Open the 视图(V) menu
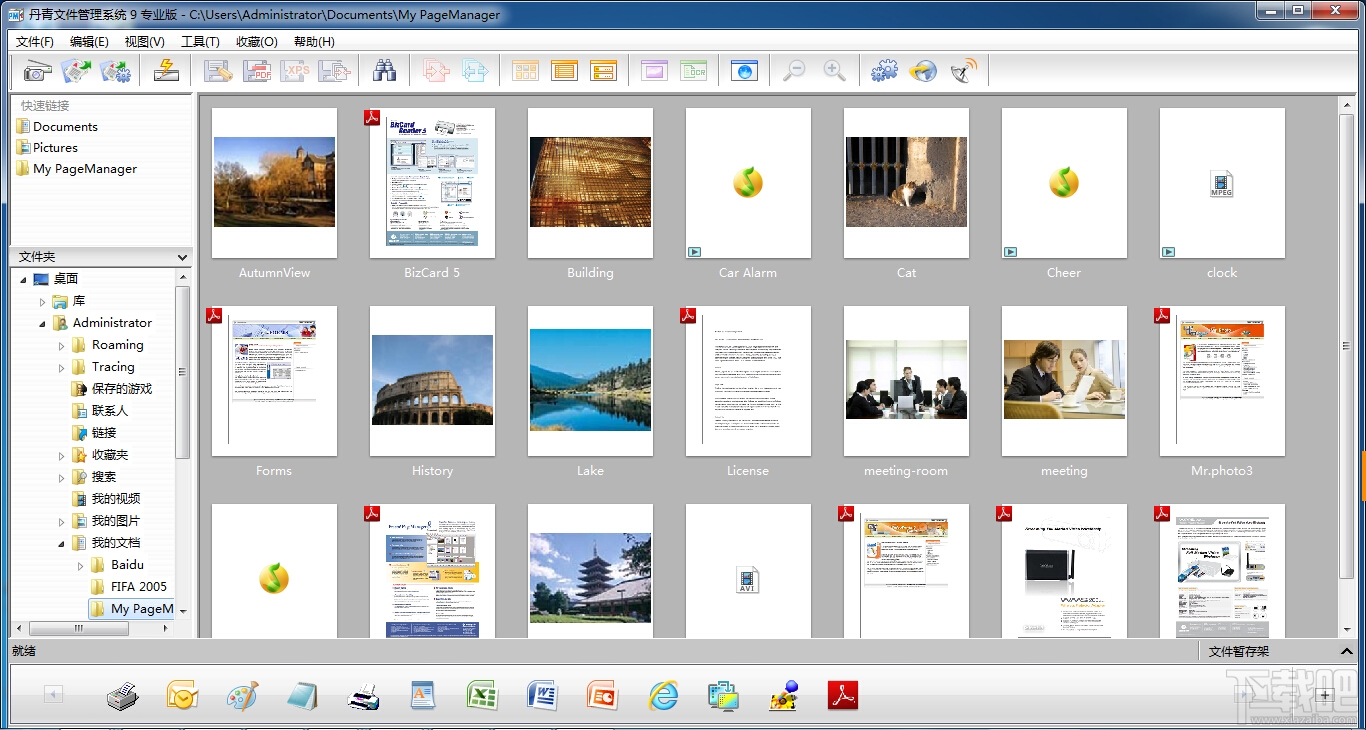This screenshot has height=730, width=1366. coord(144,42)
